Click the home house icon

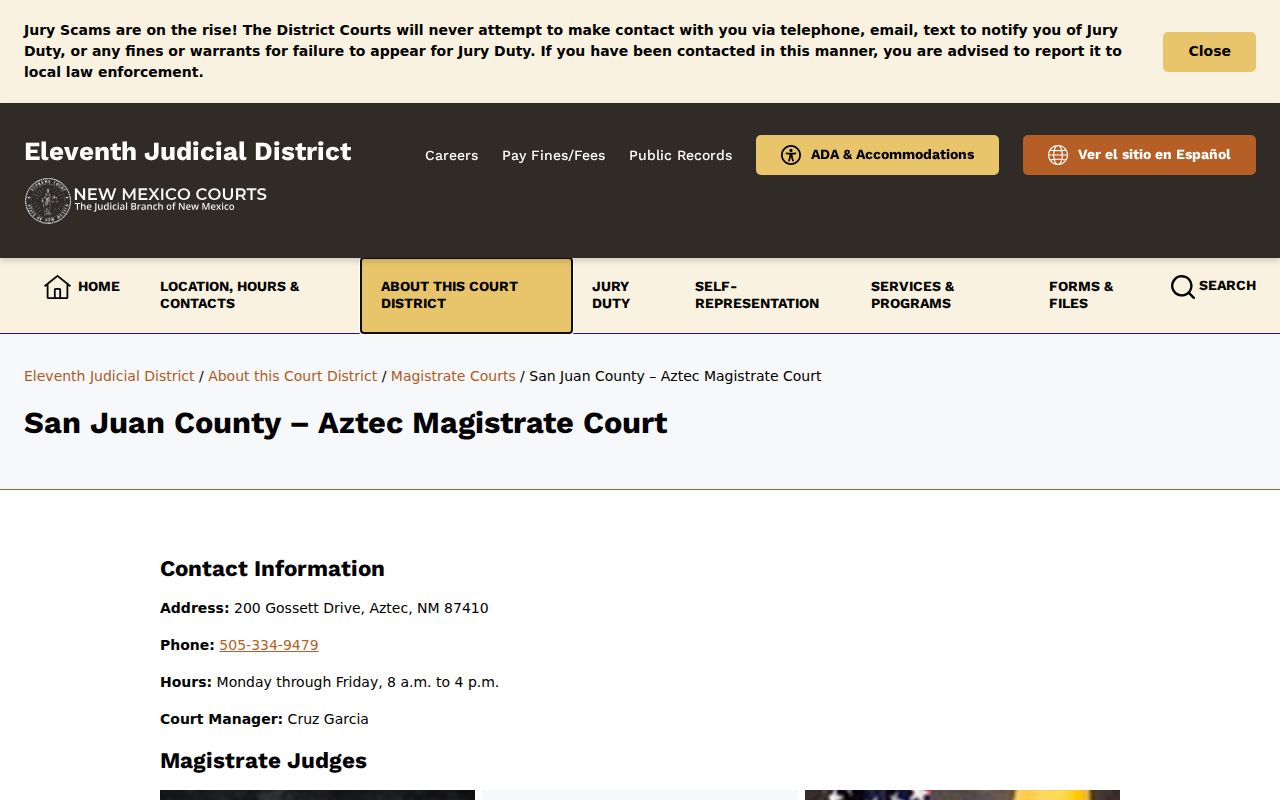point(57,287)
